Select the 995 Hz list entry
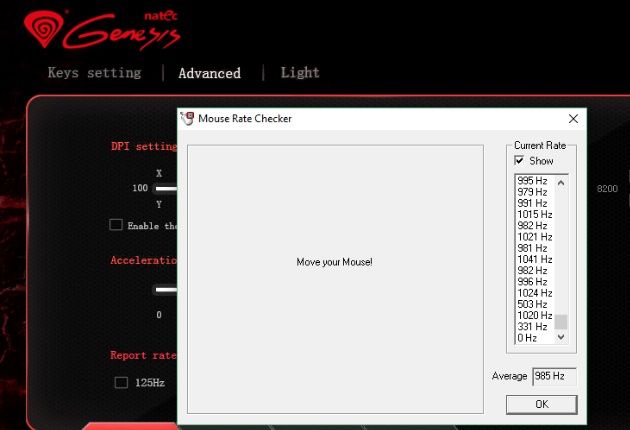 (x=532, y=180)
